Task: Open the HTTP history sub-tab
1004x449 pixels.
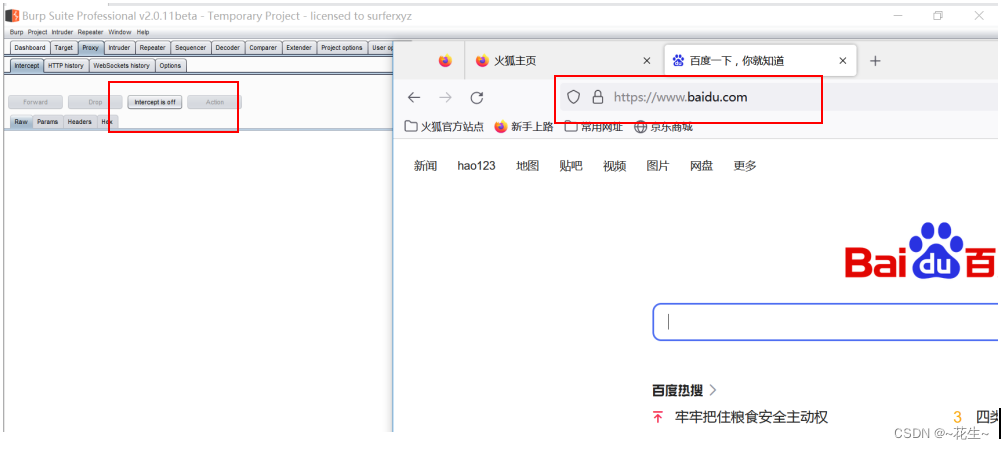Action: (x=66, y=65)
